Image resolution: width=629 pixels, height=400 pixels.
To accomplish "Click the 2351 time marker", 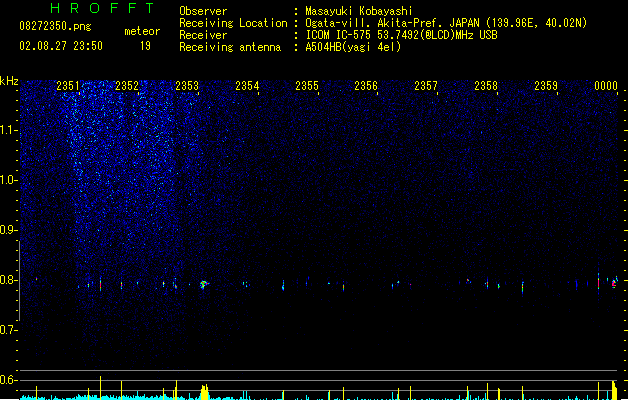I will point(67,85).
